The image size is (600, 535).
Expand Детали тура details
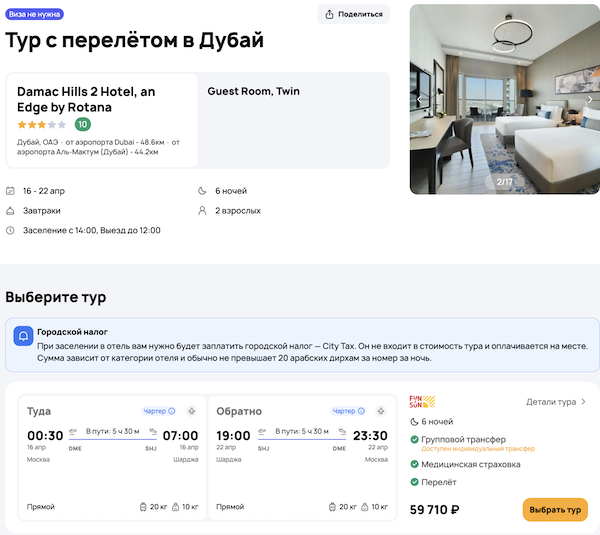[x=556, y=402]
